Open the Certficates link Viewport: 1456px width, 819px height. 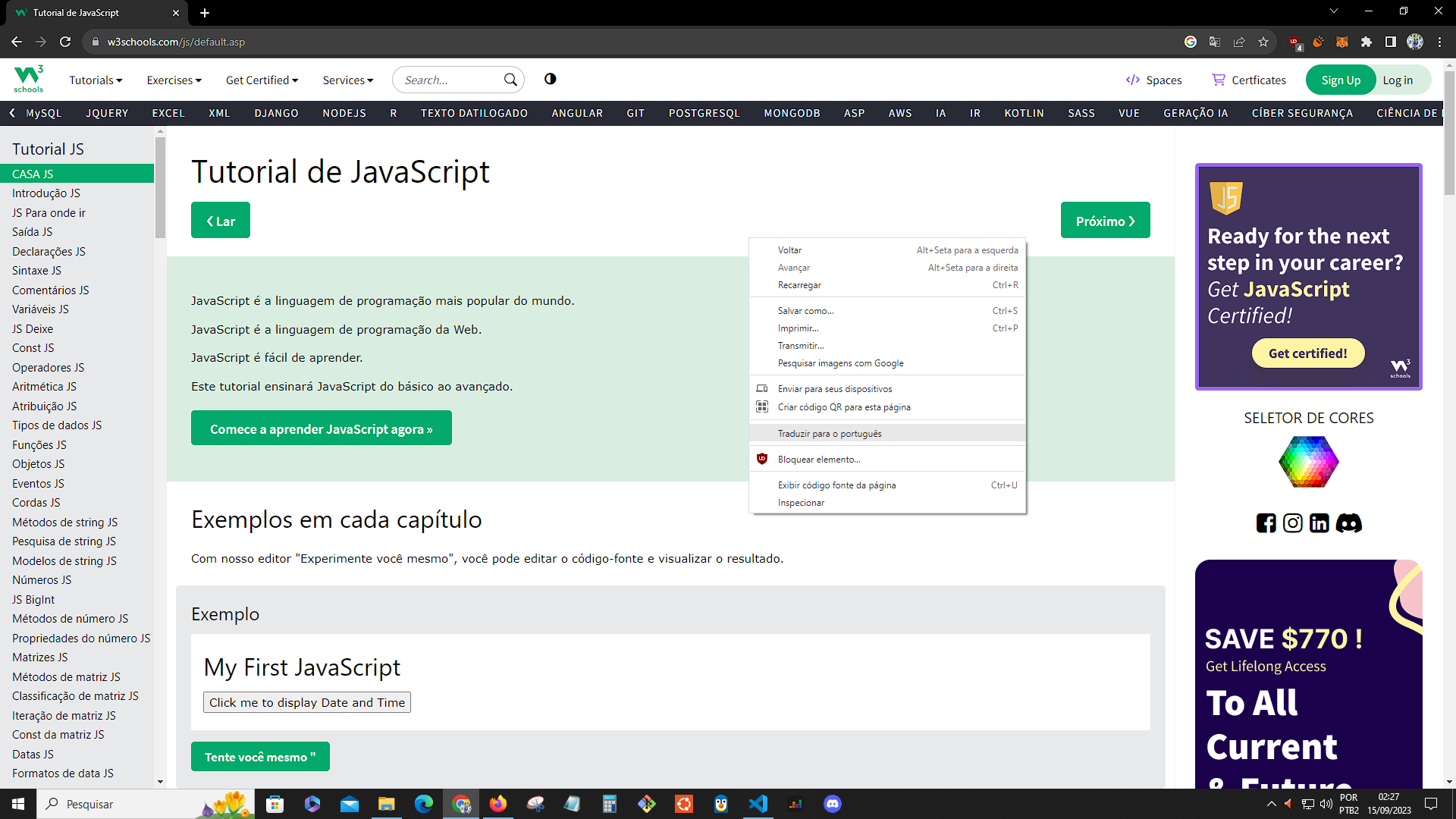tap(1249, 80)
